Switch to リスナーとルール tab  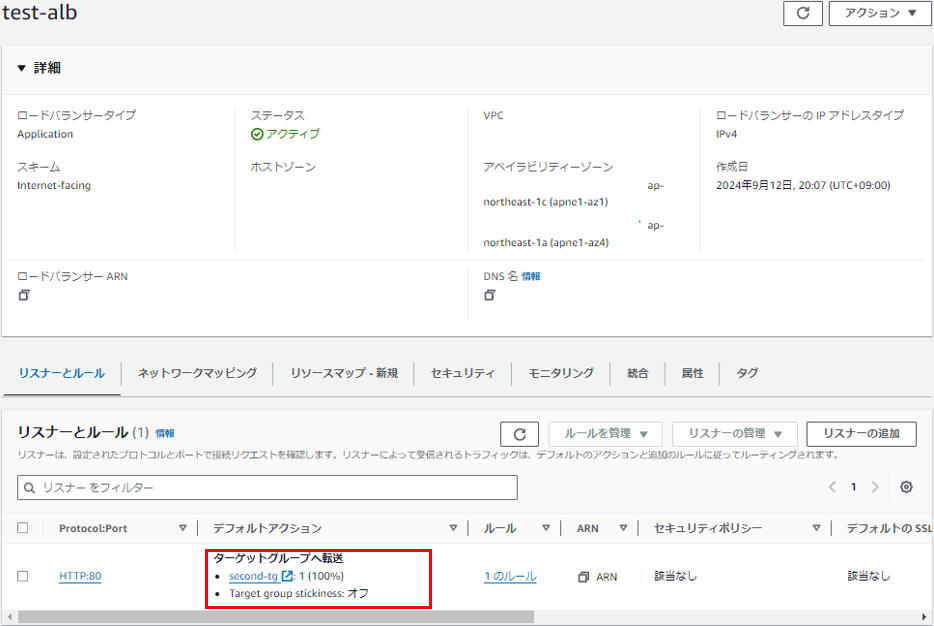(x=61, y=373)
